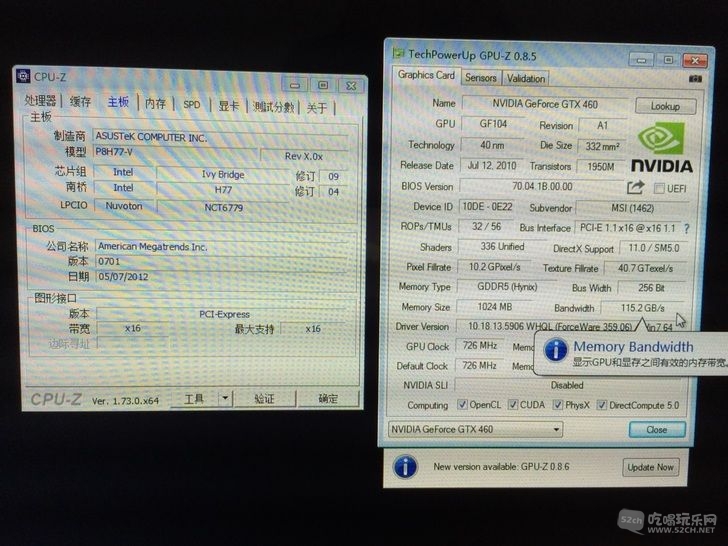The height and width of the screenshot is (546, 728).
Task: Toggle the CUDA checkbox
Action: [x=513, y=404]
